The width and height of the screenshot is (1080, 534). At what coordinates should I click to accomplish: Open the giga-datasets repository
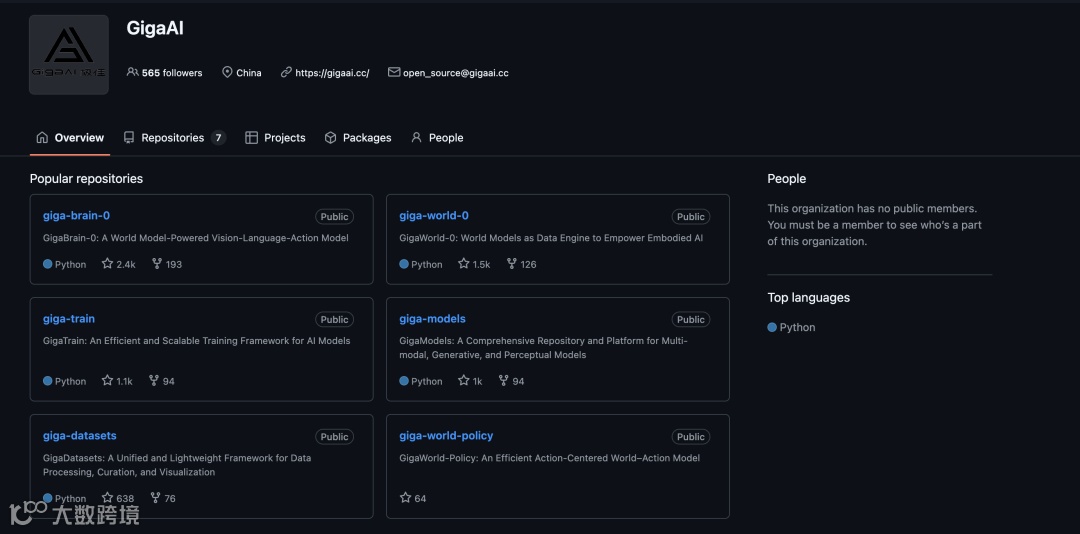point(80,436)
